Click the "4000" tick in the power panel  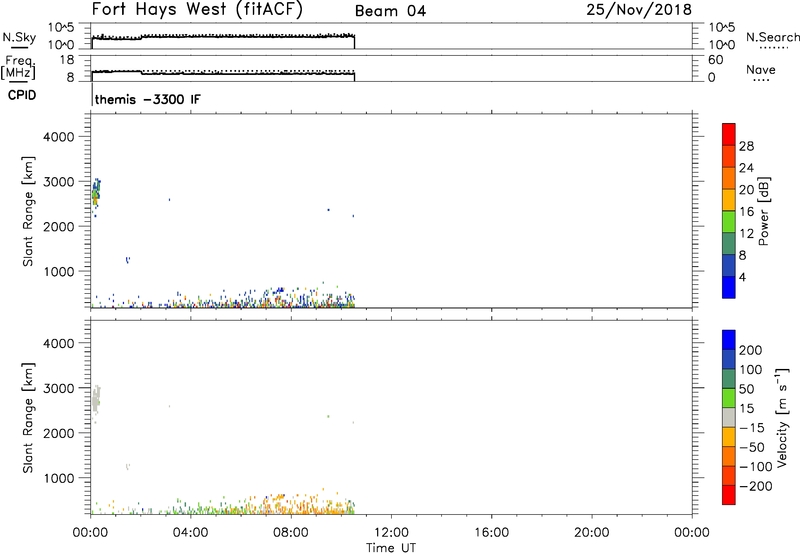tap(59, 137)
